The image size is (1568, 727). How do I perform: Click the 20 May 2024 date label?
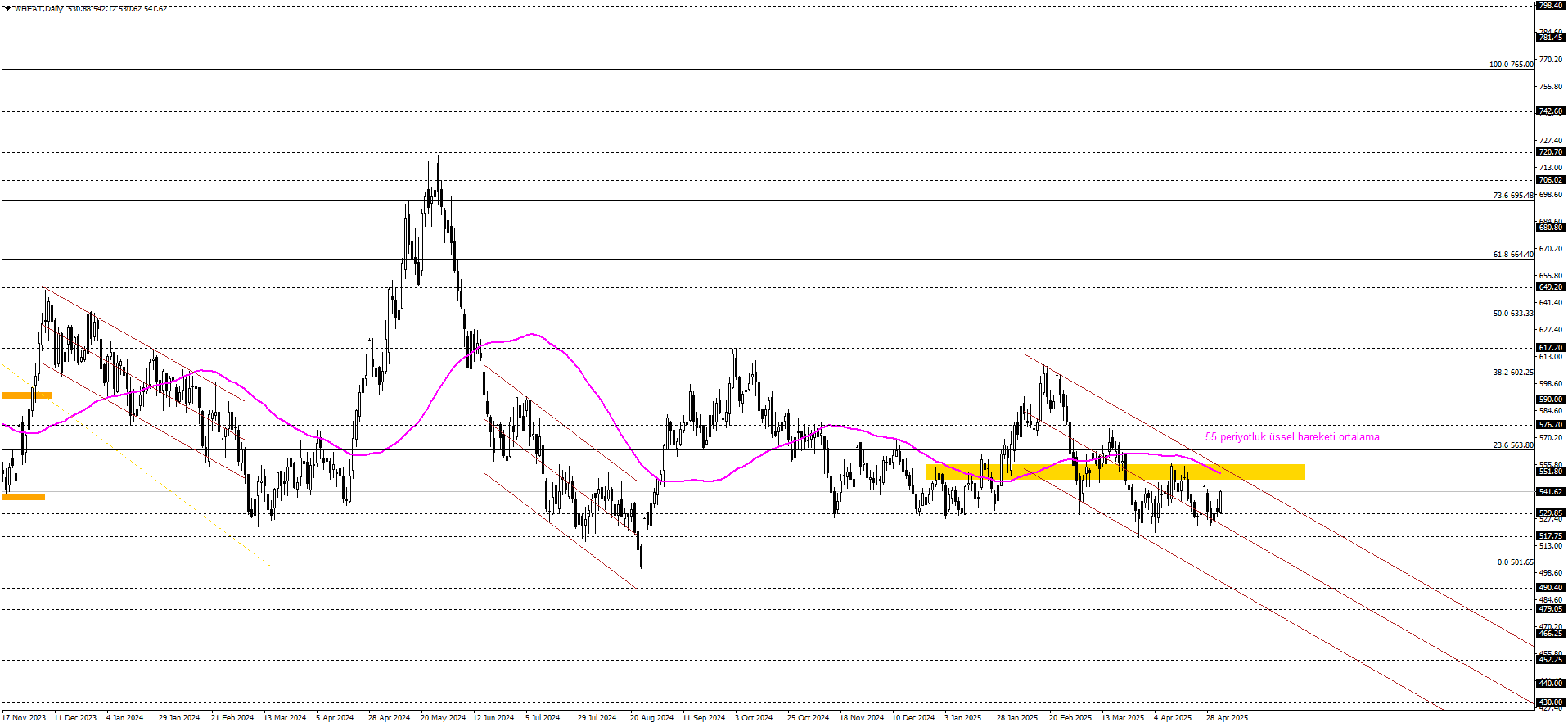443,718
